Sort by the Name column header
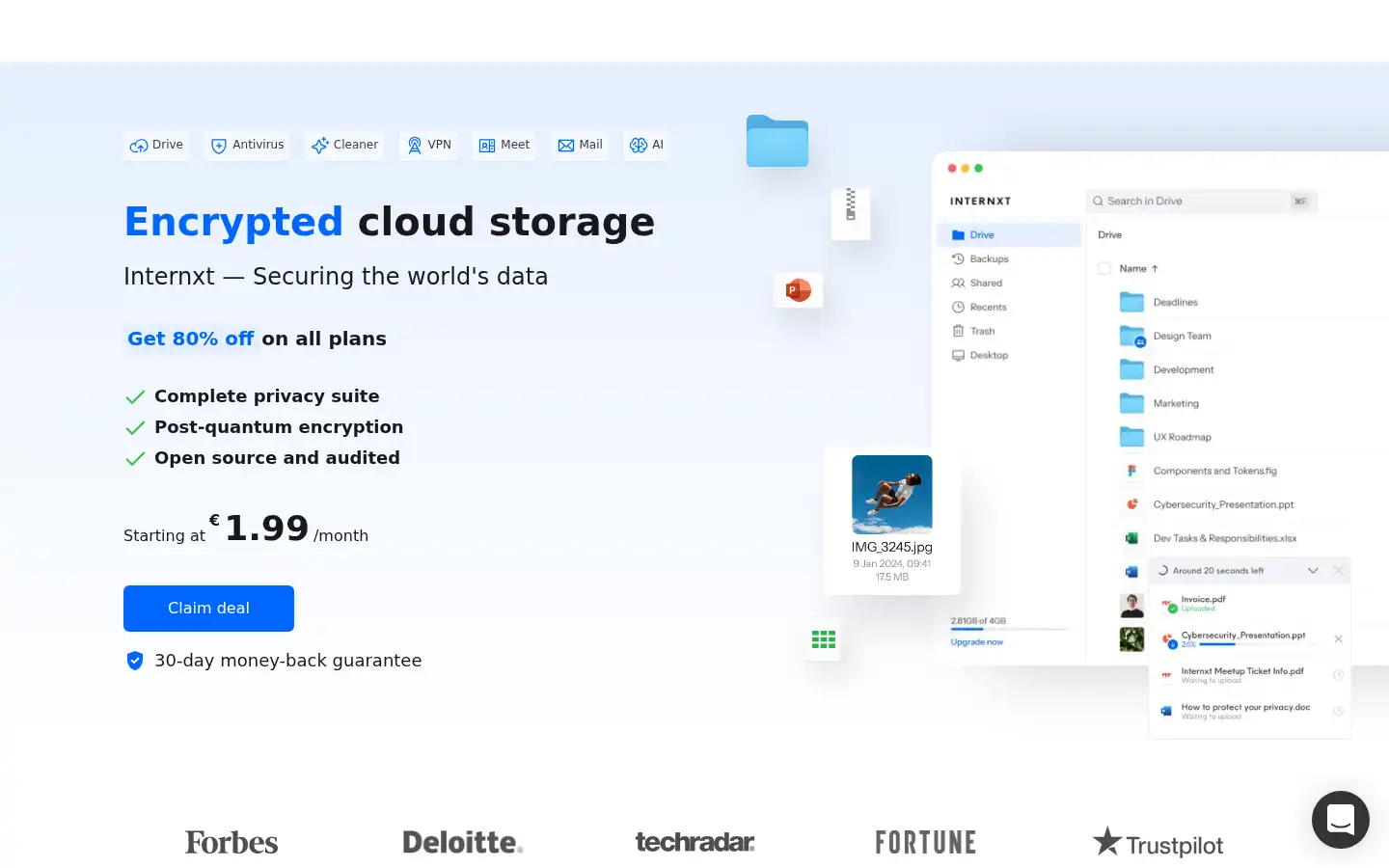 tap(1138, 268)
